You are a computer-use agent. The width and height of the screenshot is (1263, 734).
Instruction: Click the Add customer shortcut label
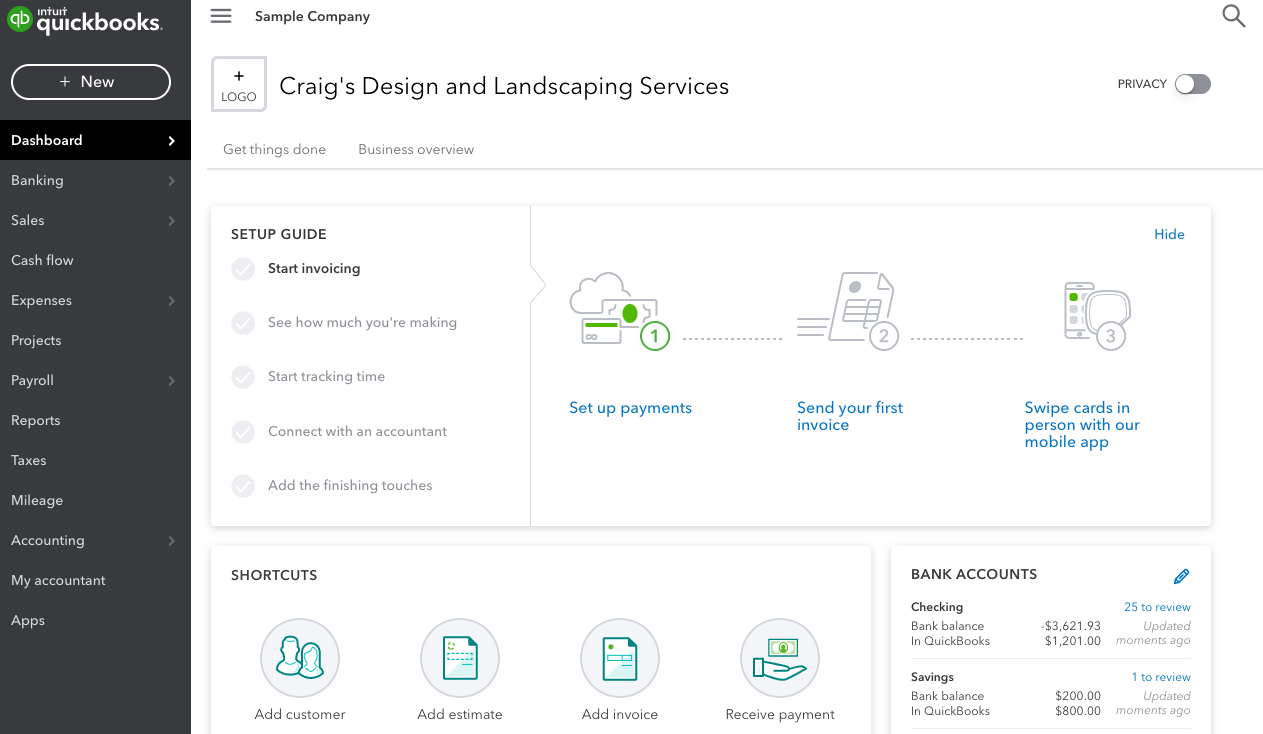(x=300, y=715)
